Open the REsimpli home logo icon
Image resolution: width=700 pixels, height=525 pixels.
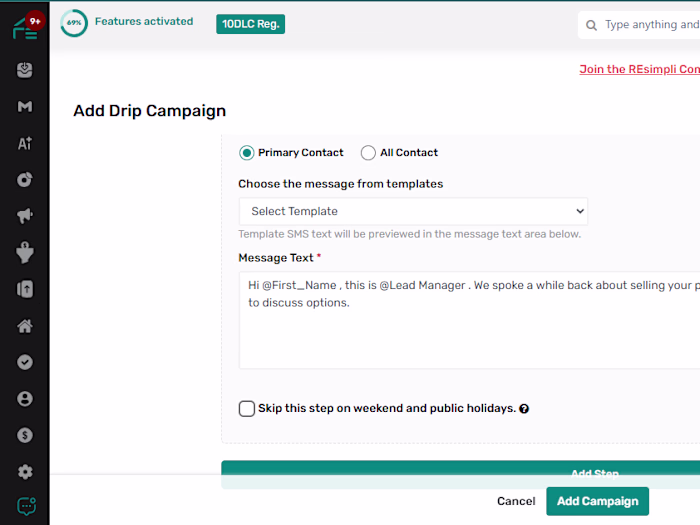tap(25, 29)
